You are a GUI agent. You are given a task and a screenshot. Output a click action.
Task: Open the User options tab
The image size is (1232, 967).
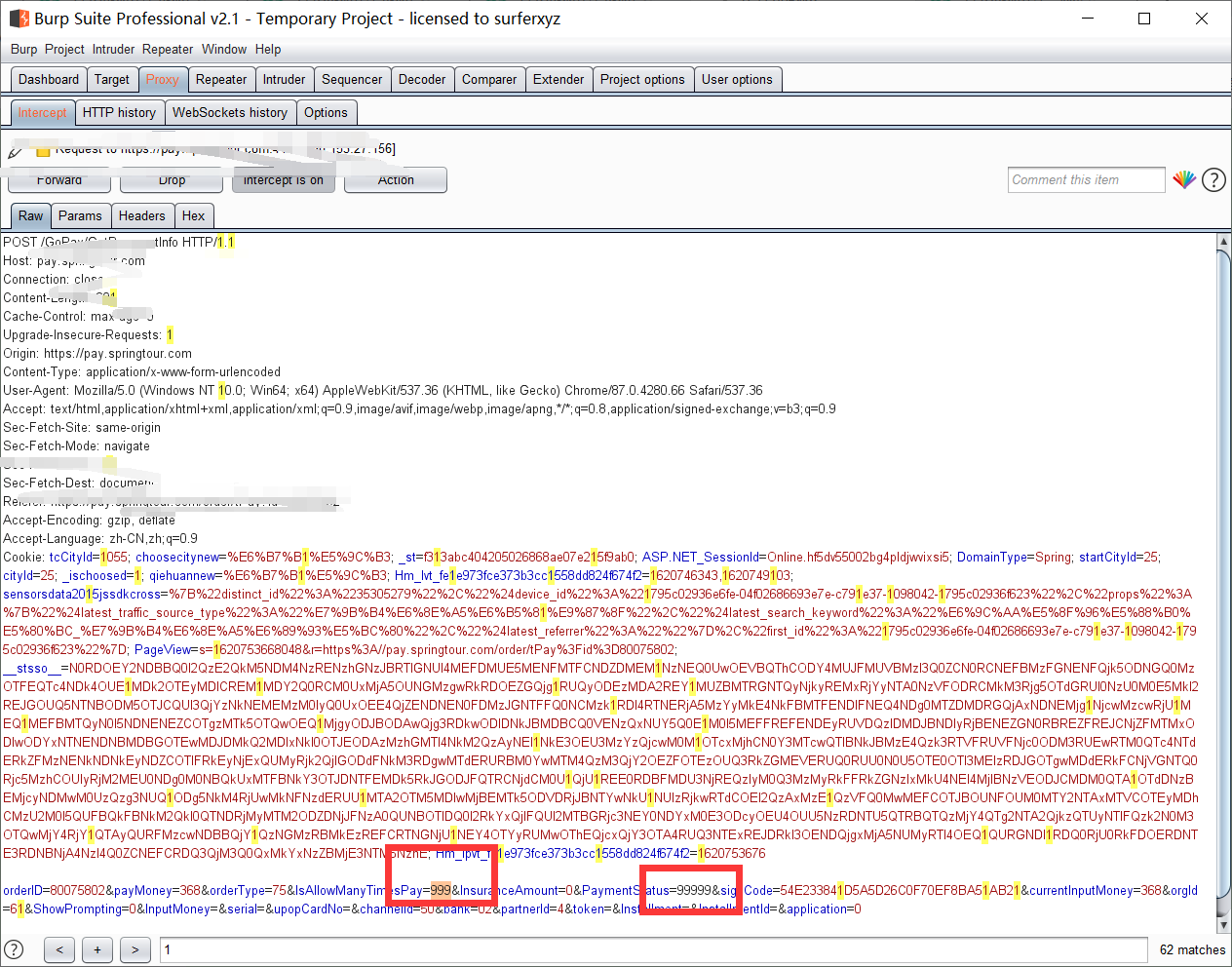coord(737,80)
